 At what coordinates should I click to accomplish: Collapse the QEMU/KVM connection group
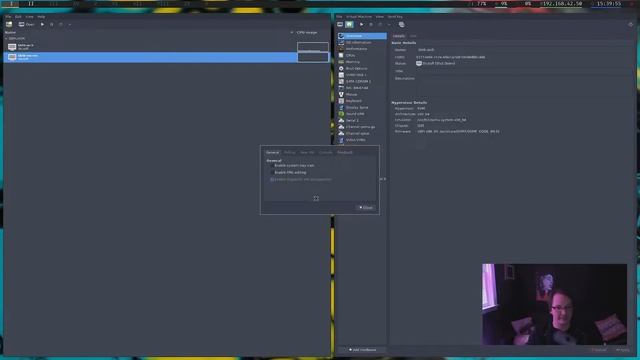pyautogui.click(x=6, y=38)
